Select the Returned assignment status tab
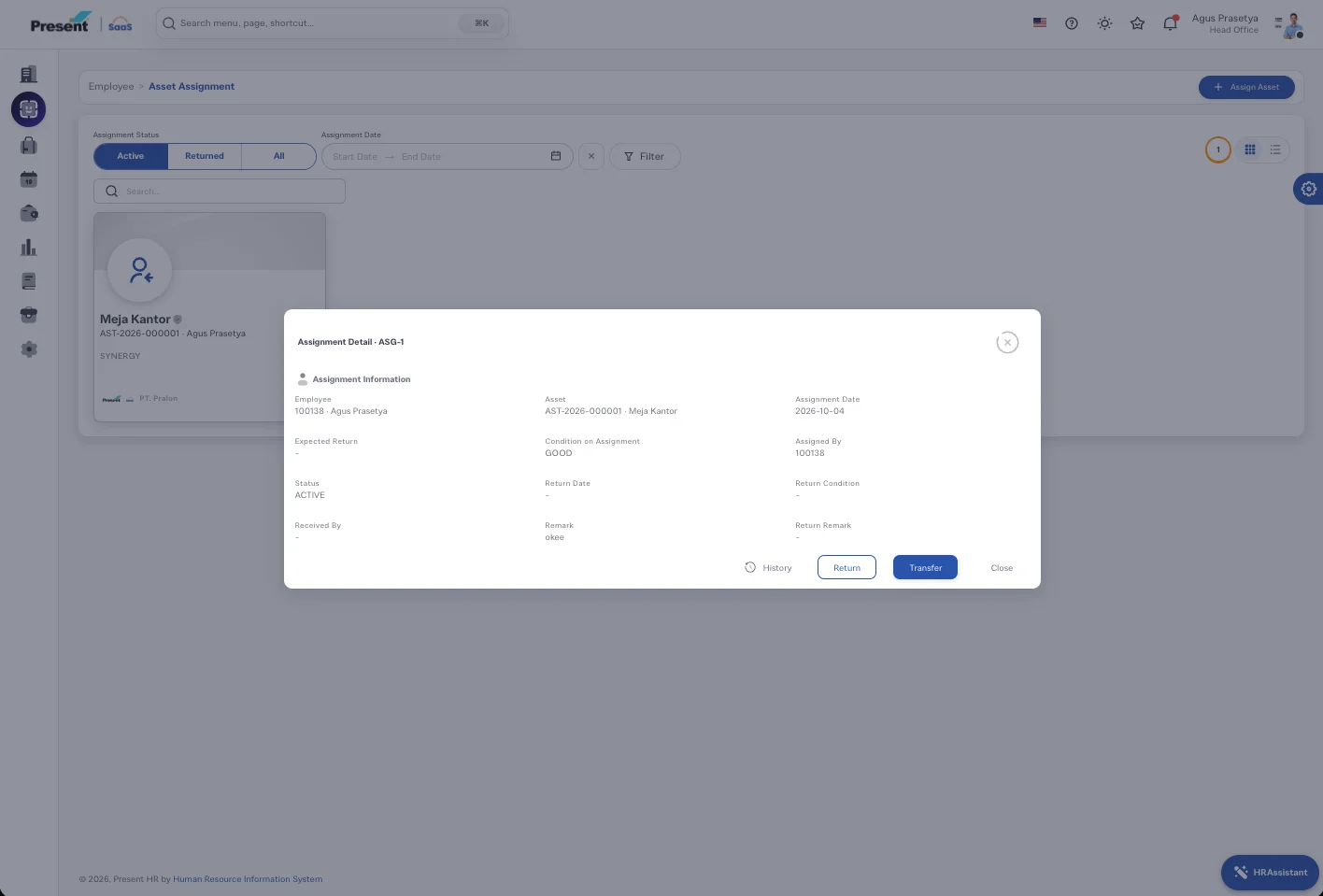Screen dimensions: 1323x896 coord(205,156)
